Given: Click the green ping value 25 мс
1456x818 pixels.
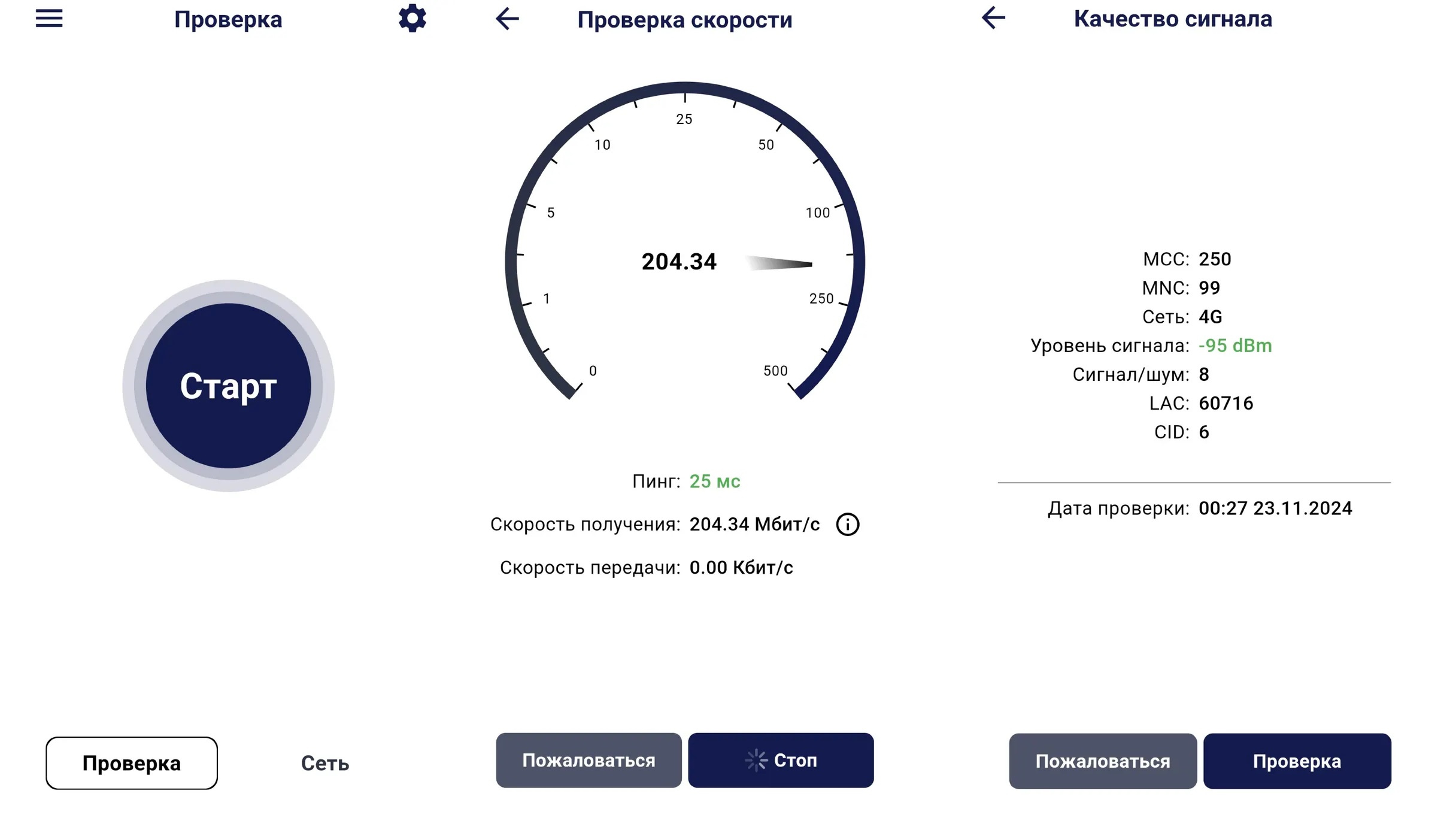Looking at the screenshot, I should pos(715,481).
